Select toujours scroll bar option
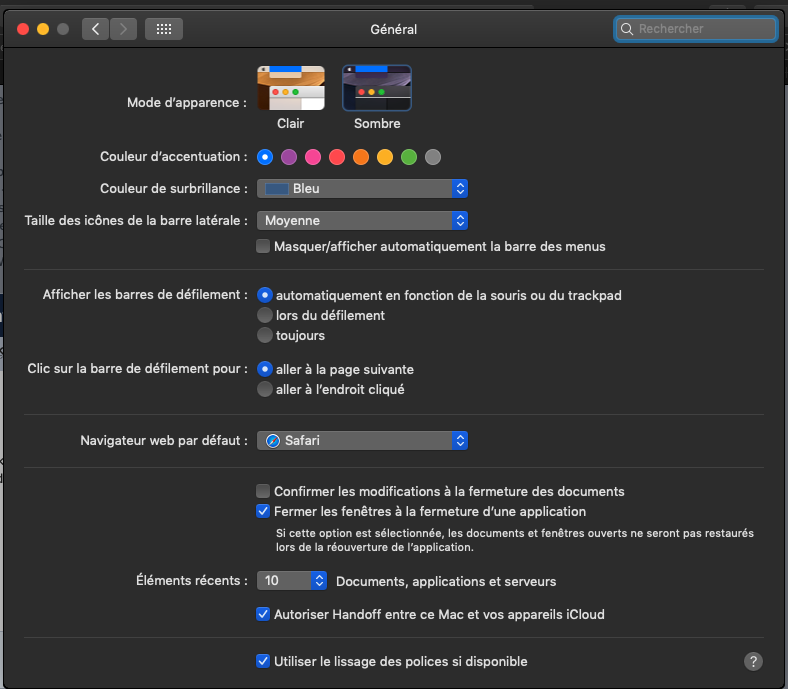788x689 pixels. 265,335
